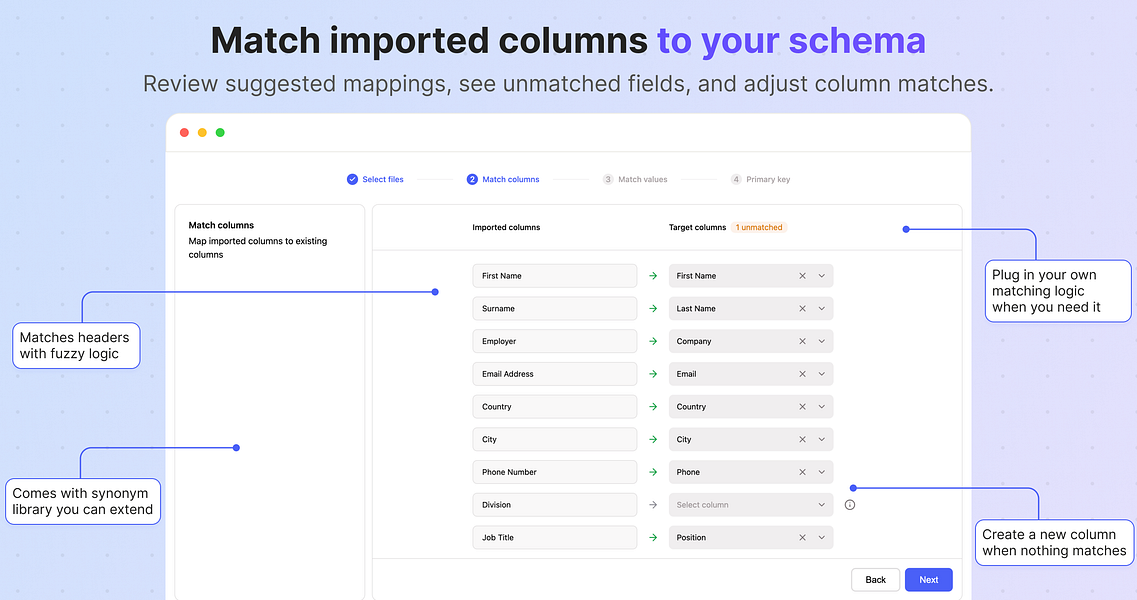This screenshot has width=1137, height=600.
Task: Click the Email Address imported column field
Action: pyautogui.click(x=555, y=374)
